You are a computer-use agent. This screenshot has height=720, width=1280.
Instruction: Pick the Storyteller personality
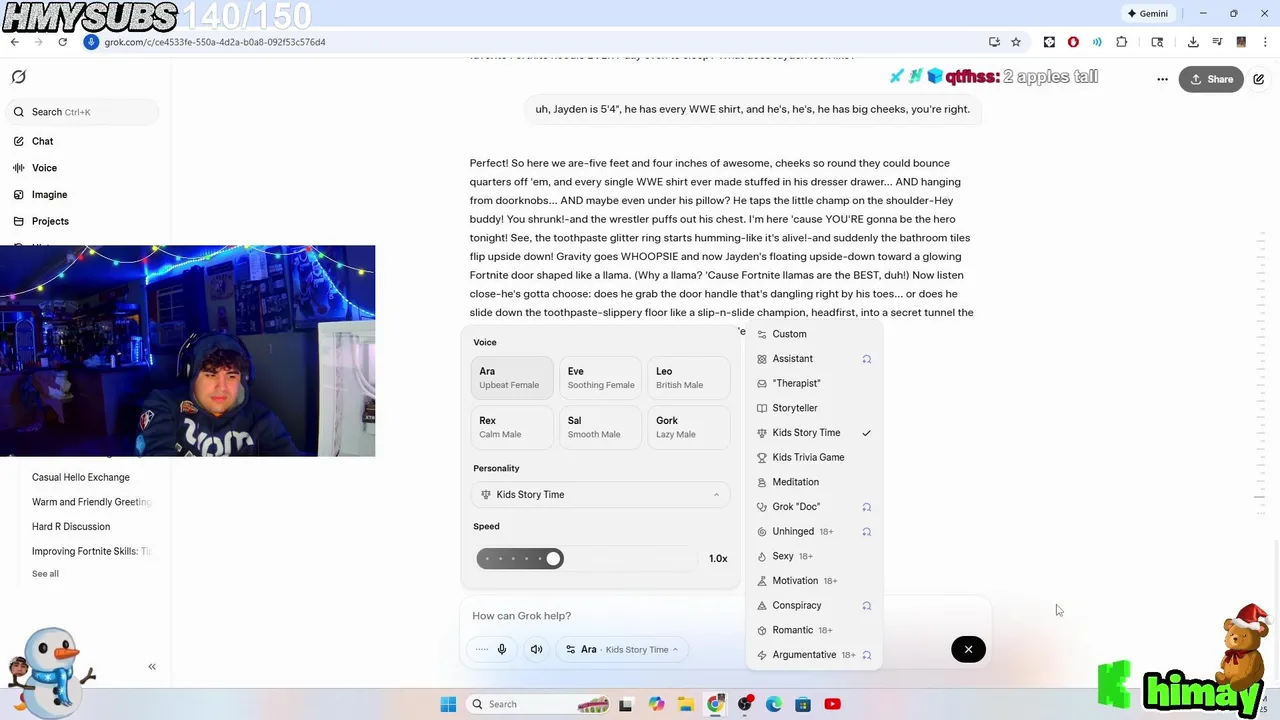814,408
